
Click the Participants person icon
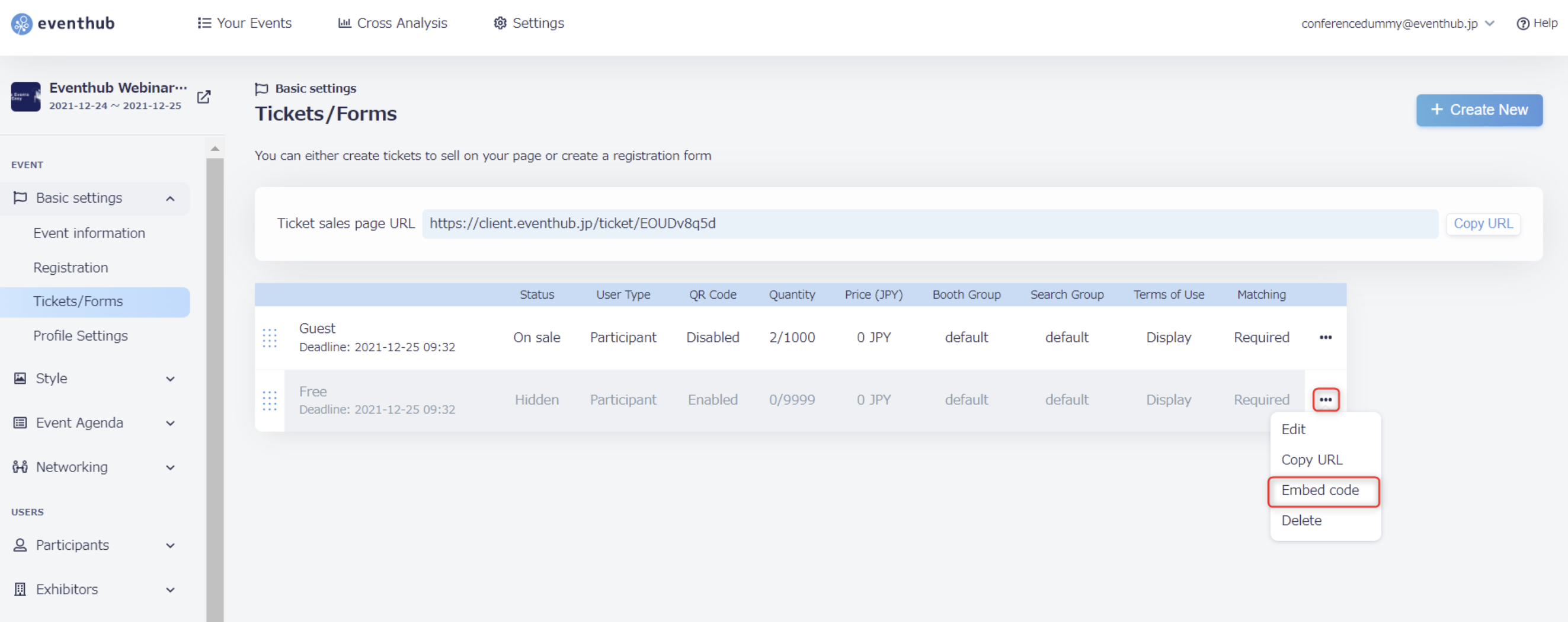[x=20, y=545]
